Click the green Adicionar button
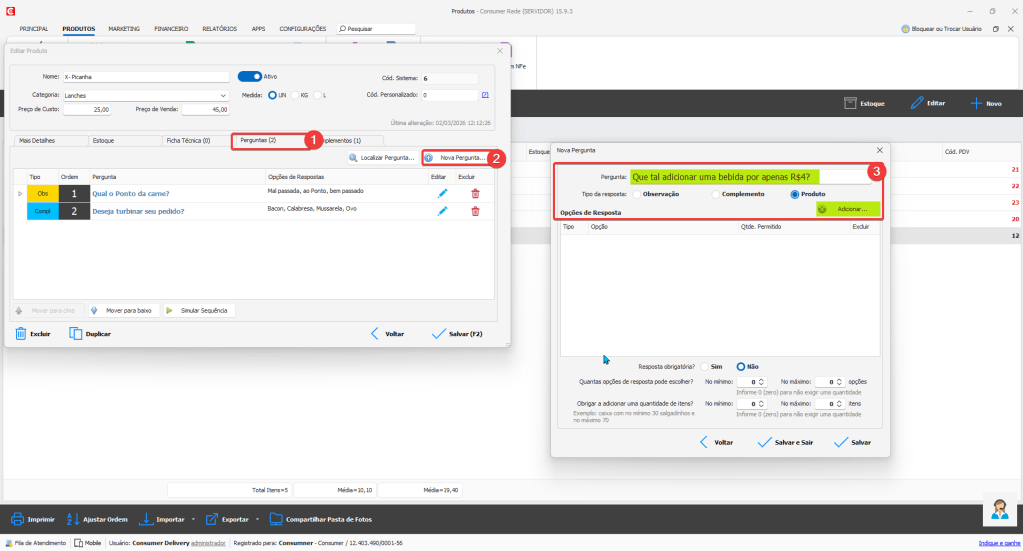 click(x=847, y=209)
